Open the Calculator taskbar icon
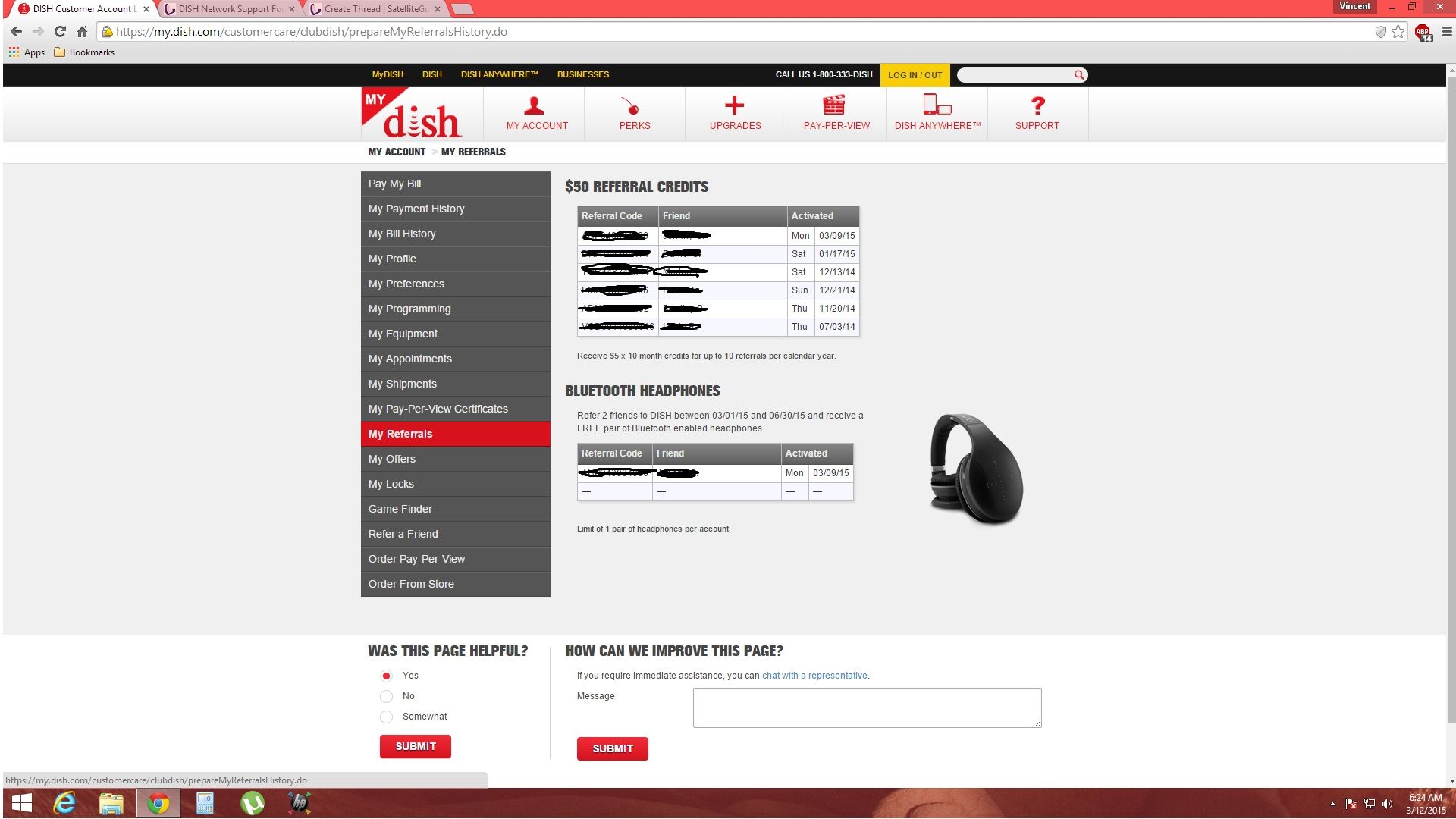Image resolution: width=1456 pixels, height=819 pixels. coord(205,803)
